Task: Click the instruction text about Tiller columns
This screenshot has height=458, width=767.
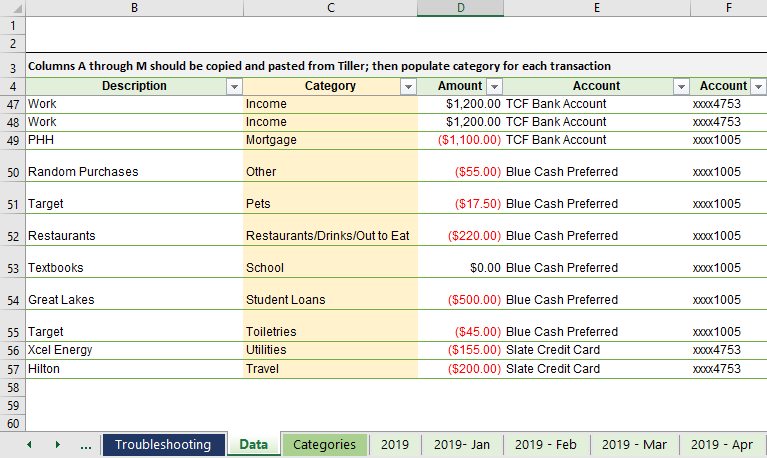Action: (319, 66)
